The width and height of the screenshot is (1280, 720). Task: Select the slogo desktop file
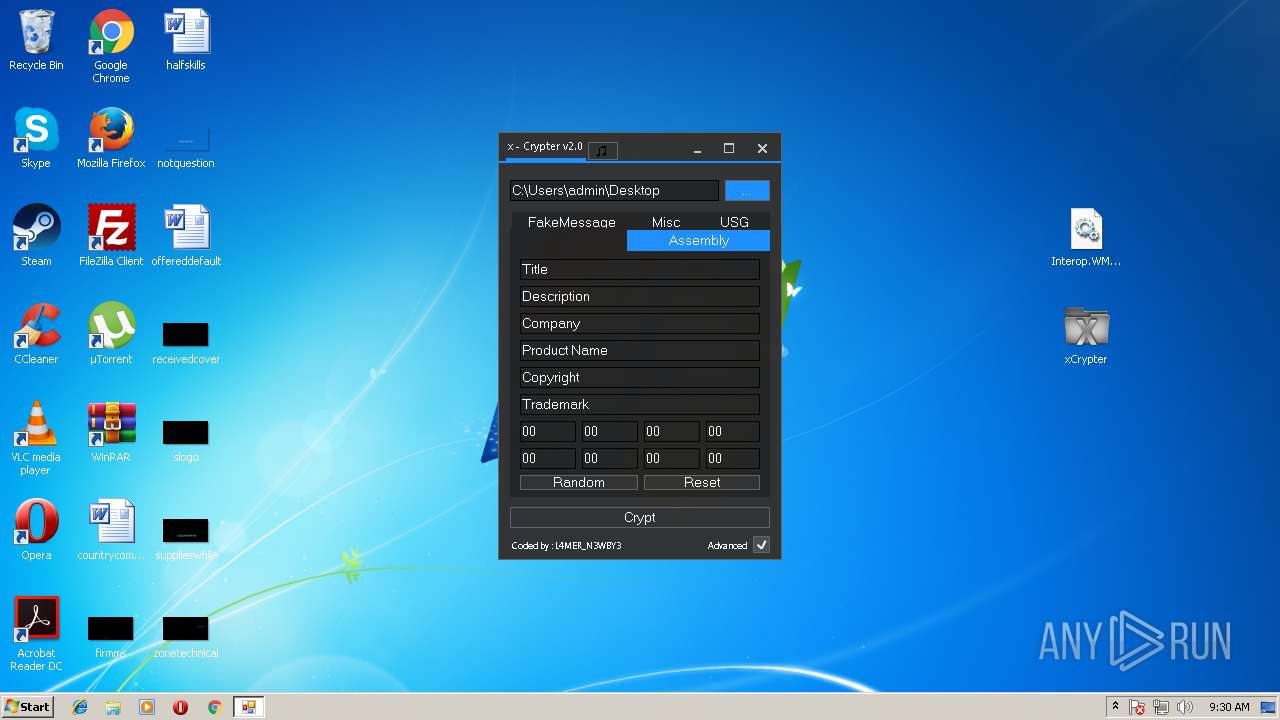(186, 441)
